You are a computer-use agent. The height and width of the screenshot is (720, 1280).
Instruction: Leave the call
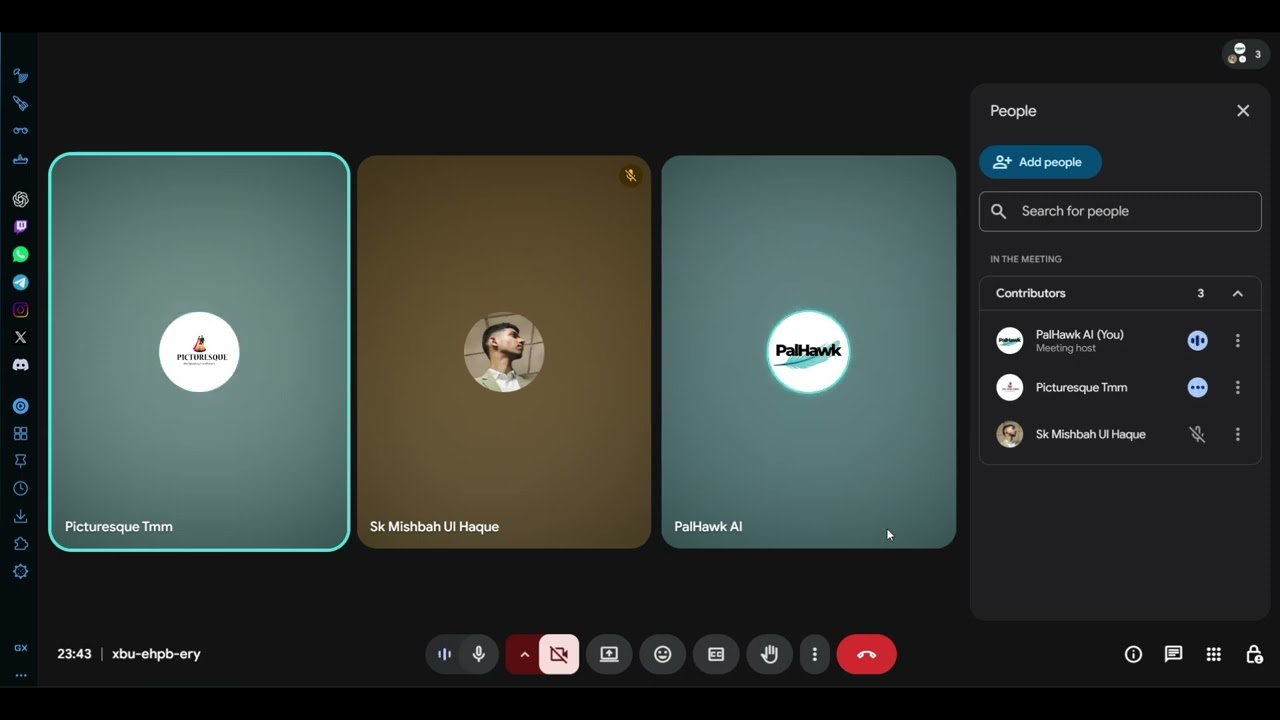pyautogui.click(x=867, y=654)
